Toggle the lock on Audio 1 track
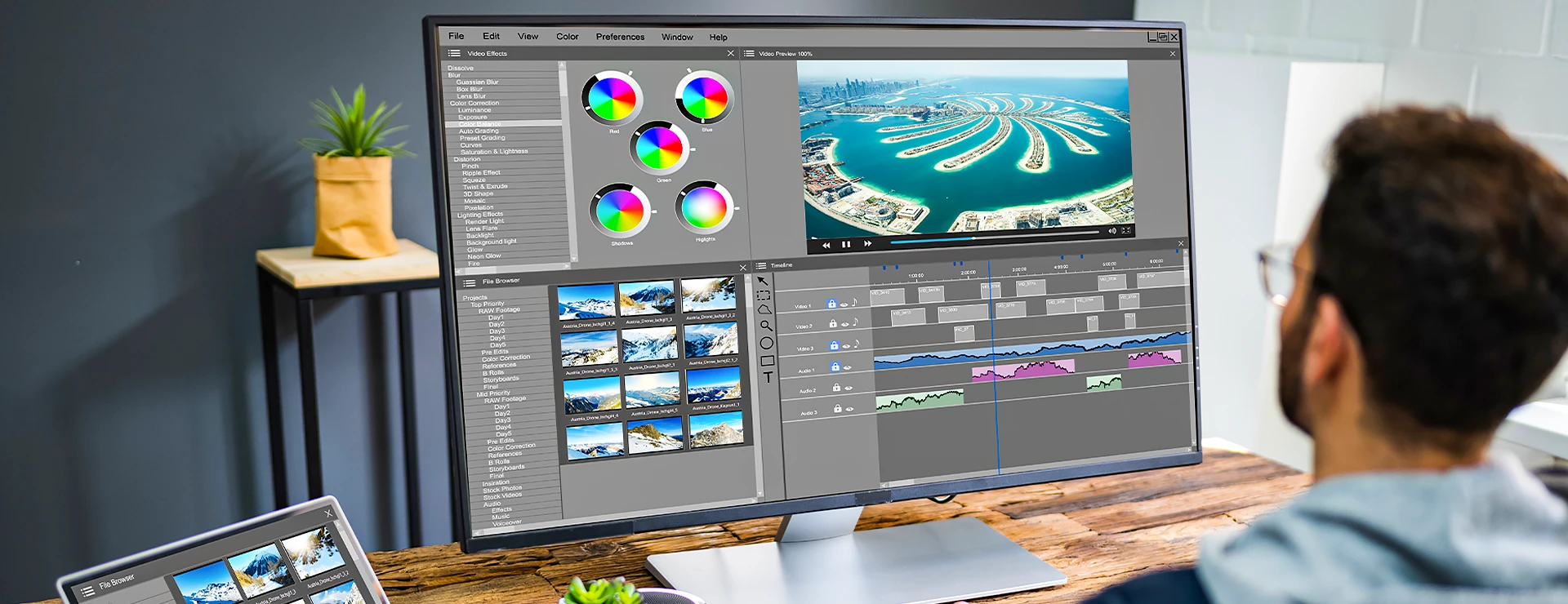Image resolution: width=1568 pixels, height=604 pixels. pos(835,366)
